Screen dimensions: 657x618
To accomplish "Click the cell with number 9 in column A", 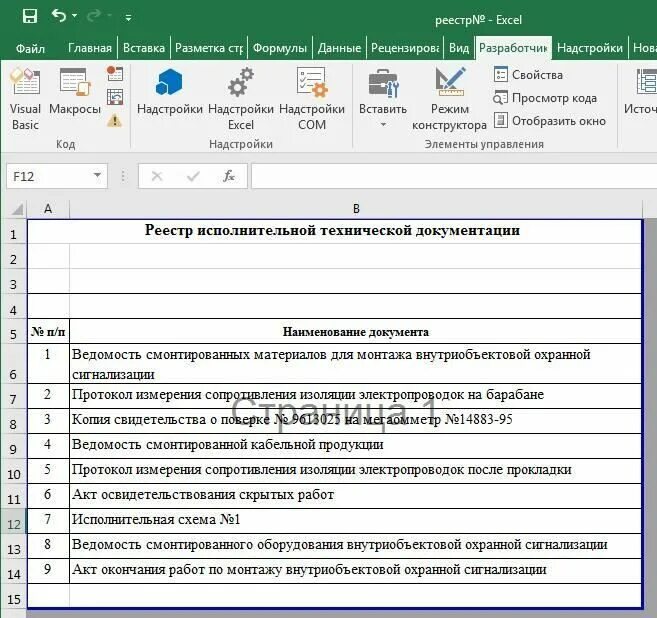I will click(48, 571).
